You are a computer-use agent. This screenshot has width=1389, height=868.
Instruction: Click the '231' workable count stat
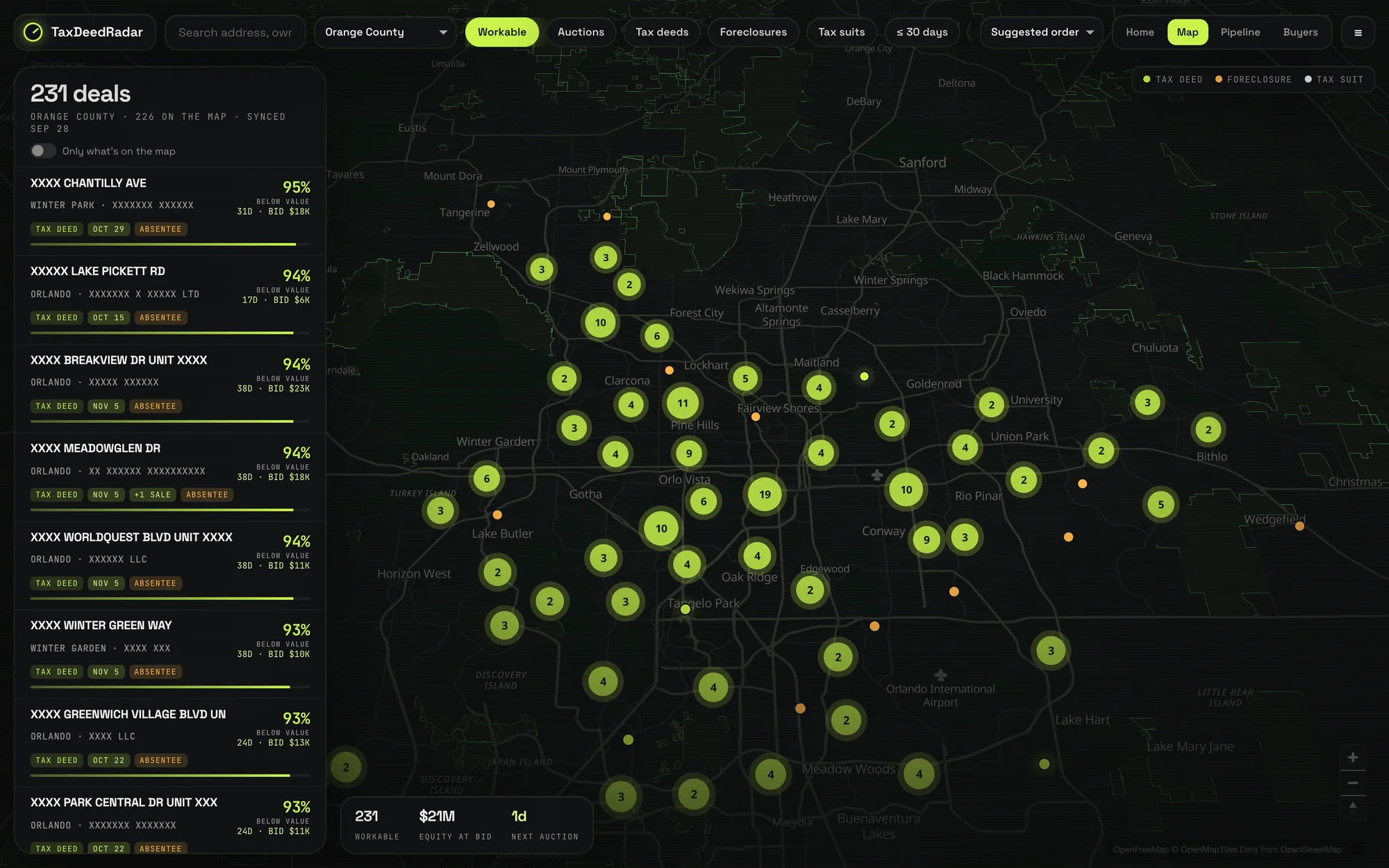(377, 824)
